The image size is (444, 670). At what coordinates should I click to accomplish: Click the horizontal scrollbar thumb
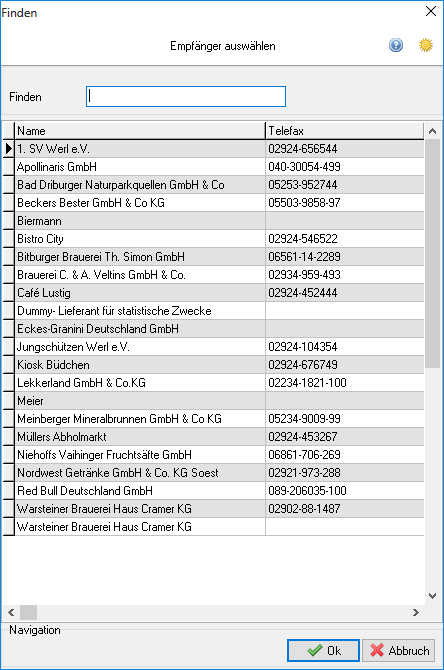pos(29,612)
